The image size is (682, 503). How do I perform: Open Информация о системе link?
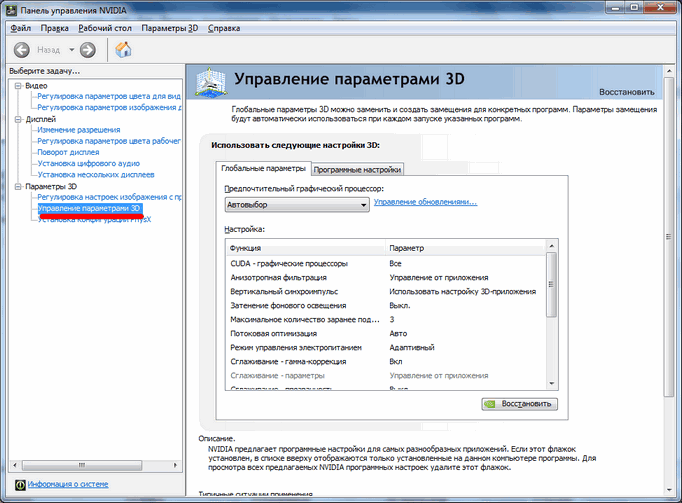tap(68, 484)
